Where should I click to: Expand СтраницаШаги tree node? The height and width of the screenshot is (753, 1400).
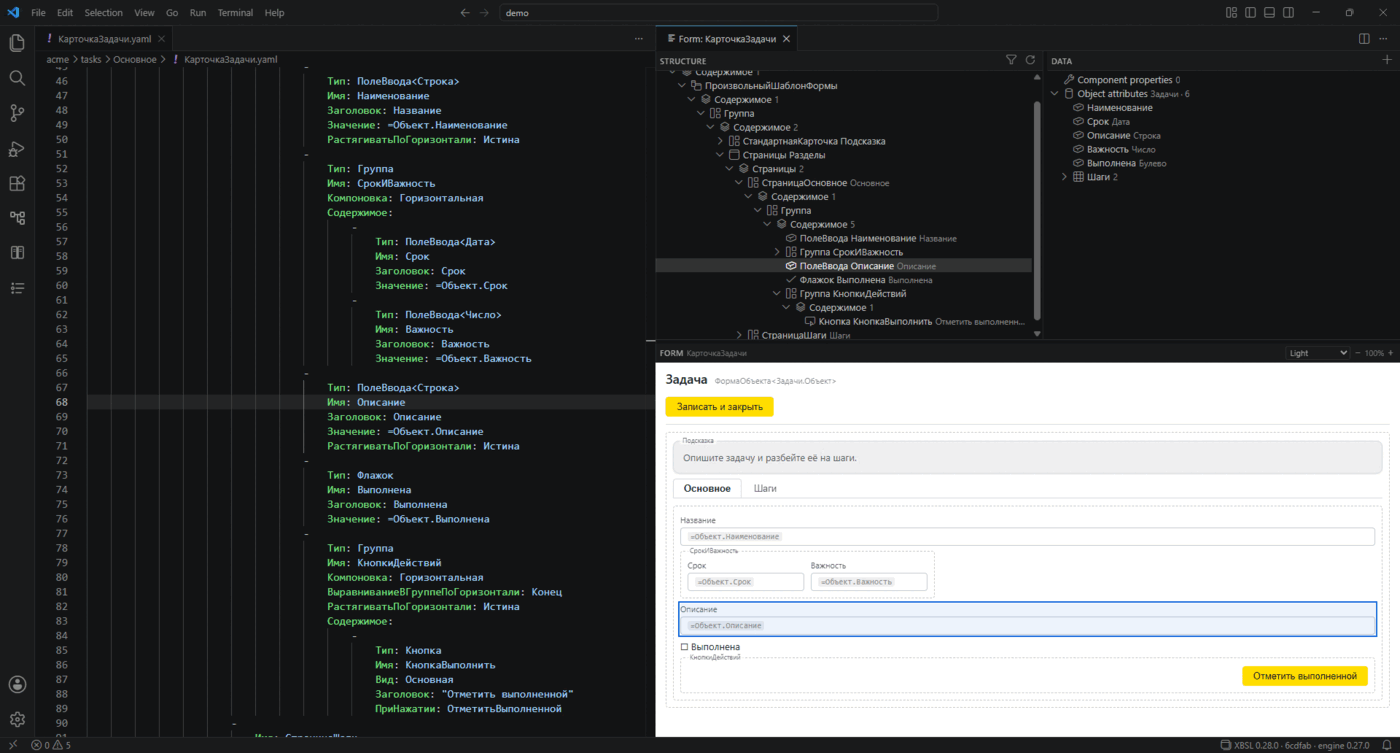click(x=739, y=336)
